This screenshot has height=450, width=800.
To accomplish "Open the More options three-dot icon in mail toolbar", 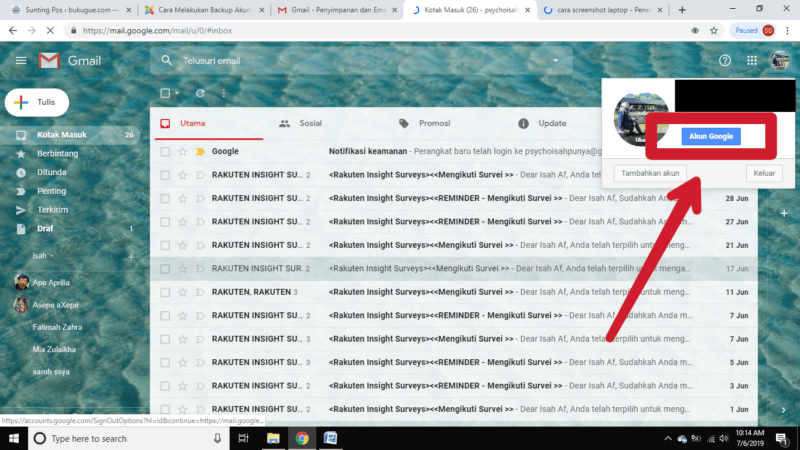I will 223,93.
